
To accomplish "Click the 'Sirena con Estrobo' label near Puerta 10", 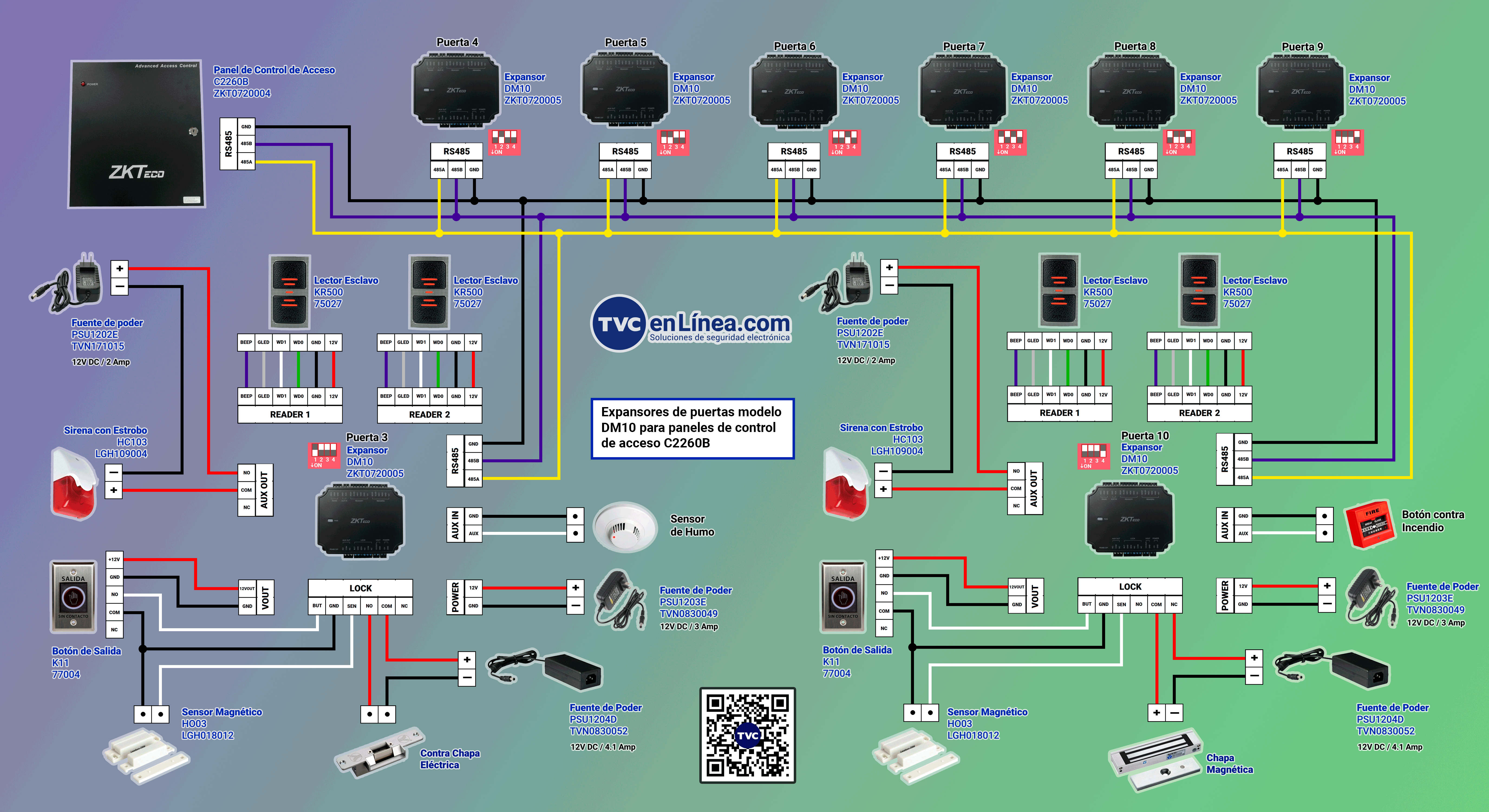I will tap(881, 428).
